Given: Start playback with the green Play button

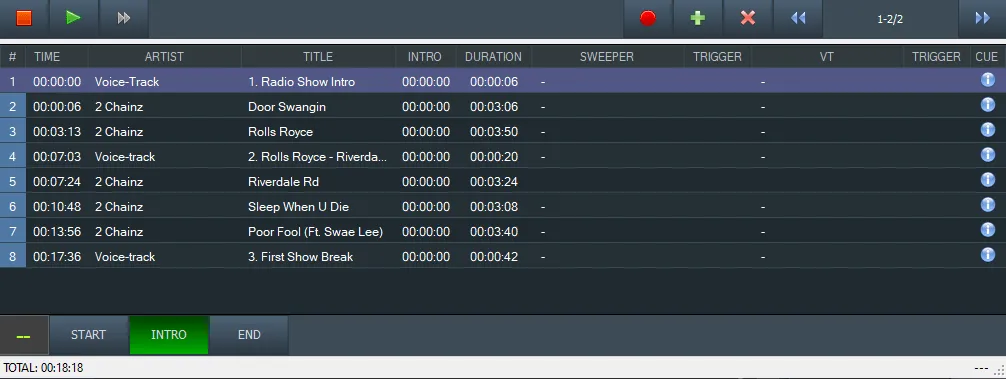Looking at the screenshot, I should [74, 18].
